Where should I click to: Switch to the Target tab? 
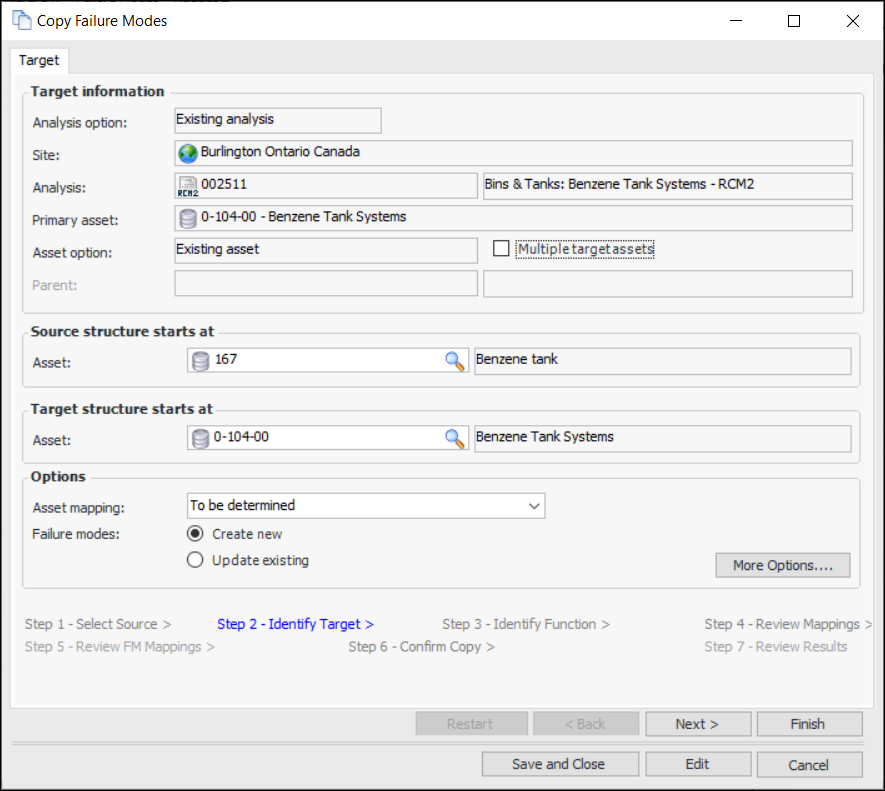tap(39, 60)
